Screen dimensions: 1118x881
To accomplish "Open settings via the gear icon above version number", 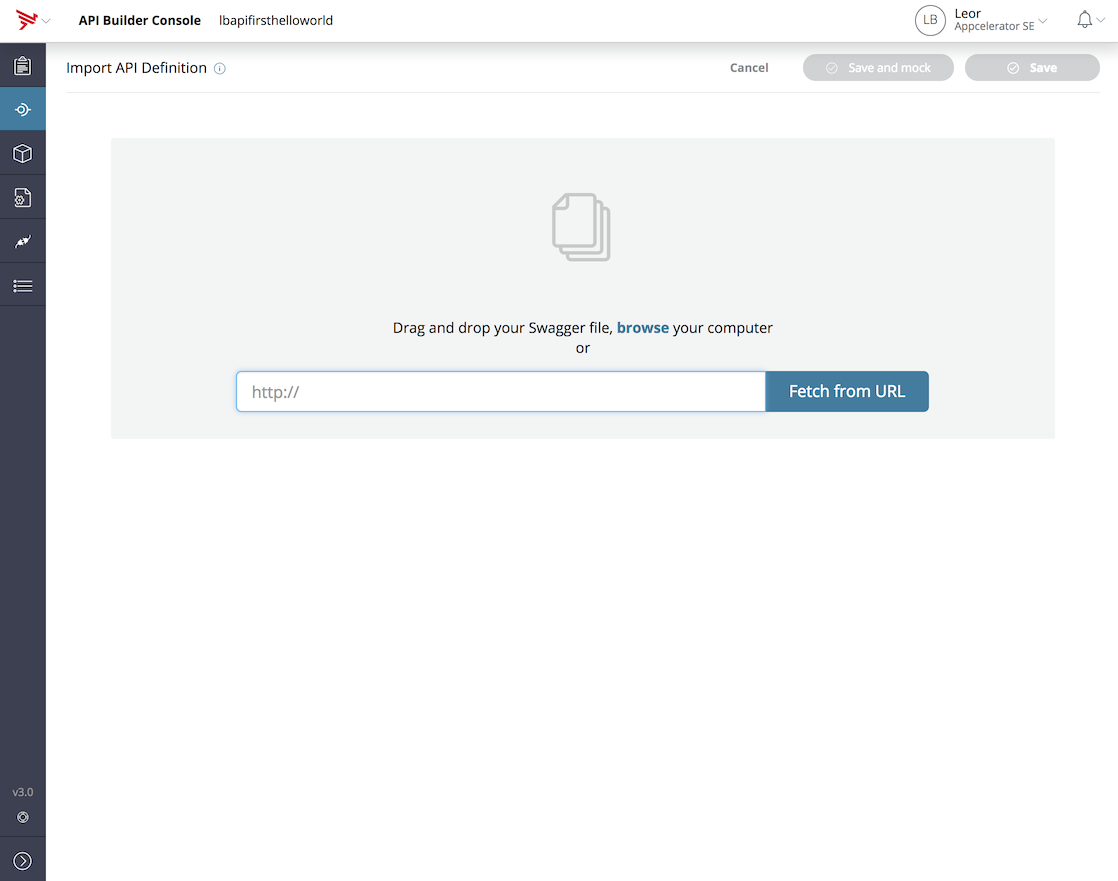I will [x=22, y=817].
